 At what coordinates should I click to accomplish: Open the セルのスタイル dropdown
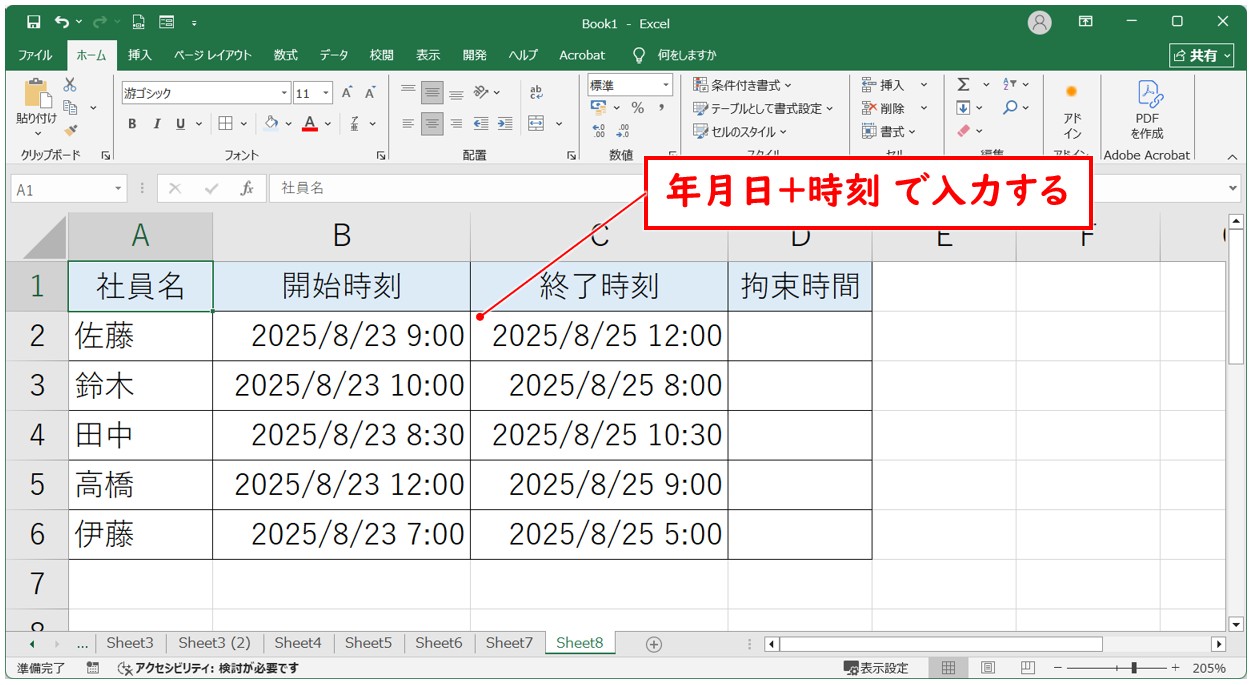pyautogui.click(x=740, y=131)
